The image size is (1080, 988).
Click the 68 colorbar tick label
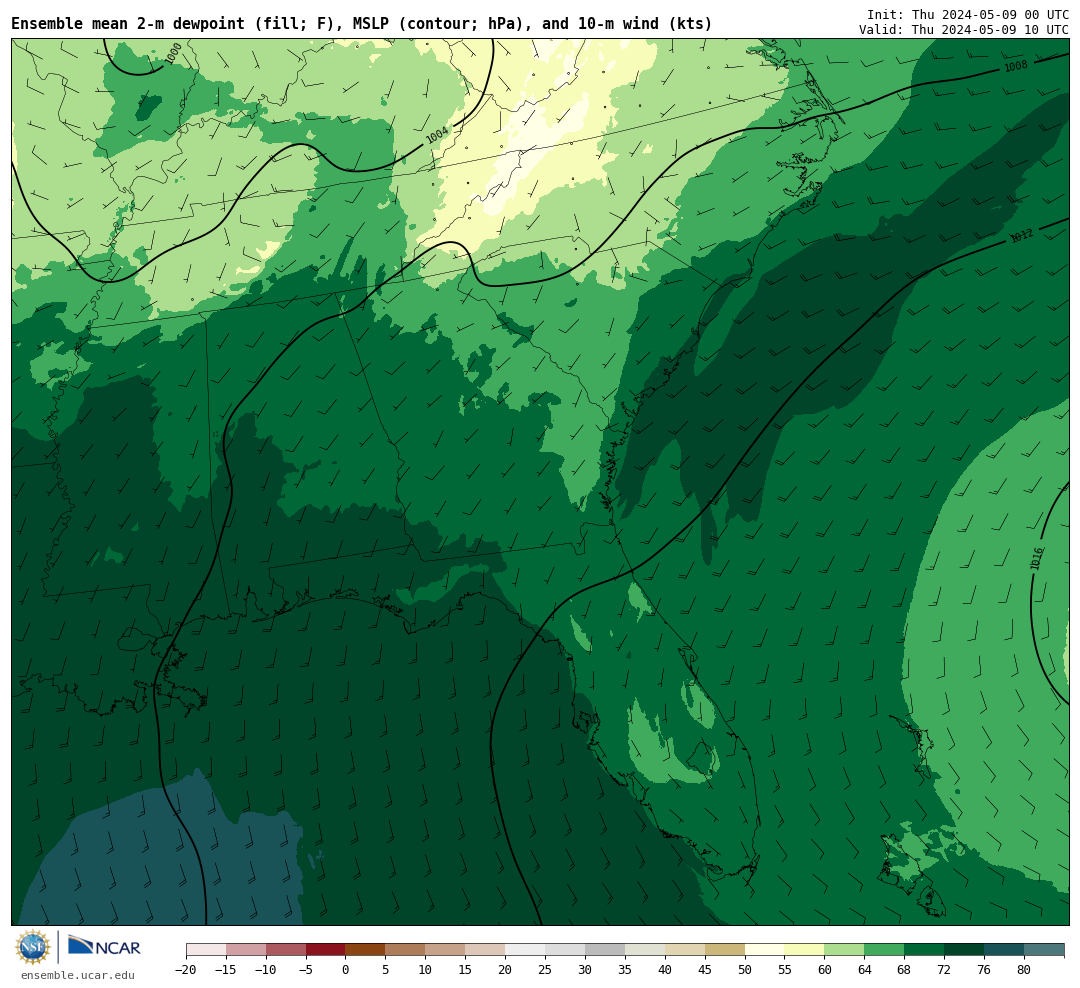click(x=905, y=970)
